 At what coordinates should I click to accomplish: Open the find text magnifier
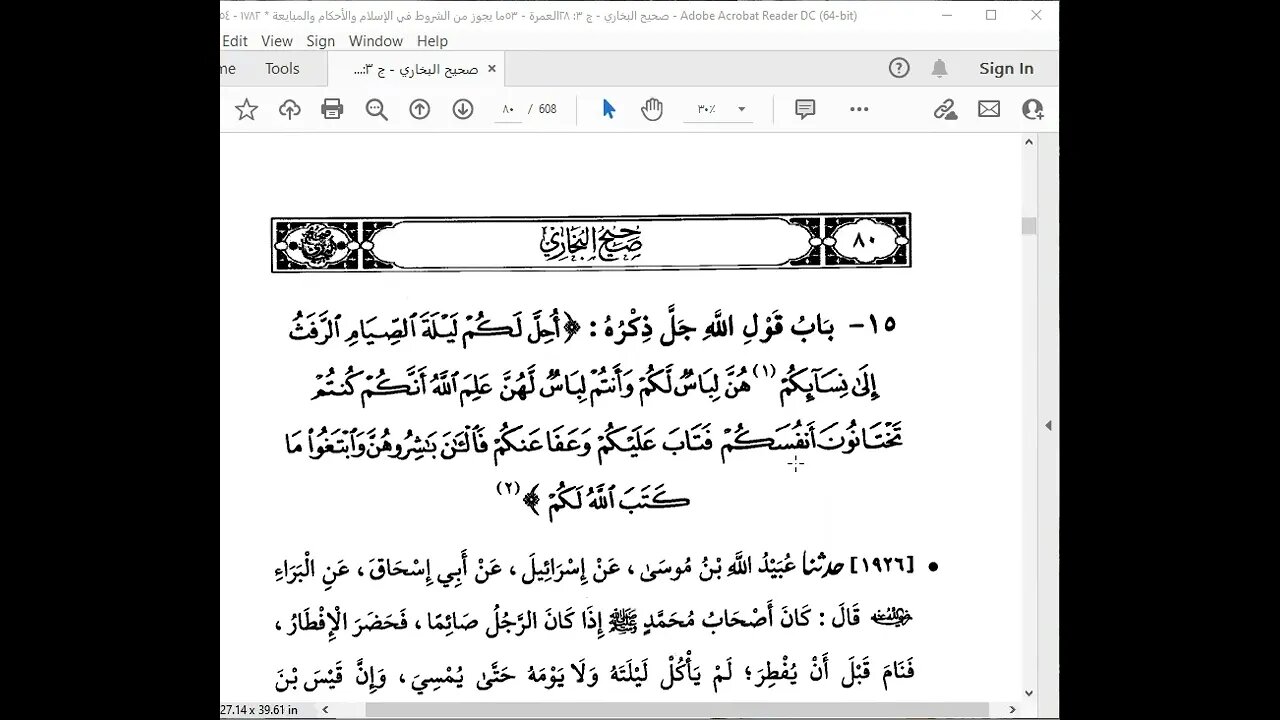[x=377, y=110]
